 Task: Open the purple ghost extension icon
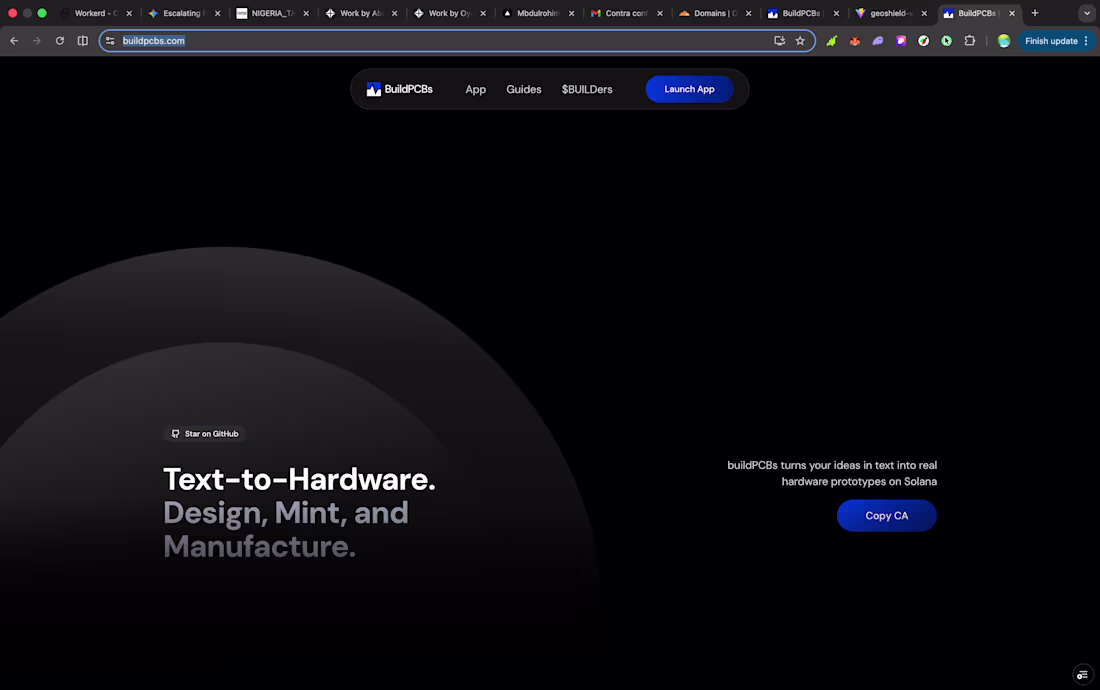pyautogui.click(x=878, y=41)
